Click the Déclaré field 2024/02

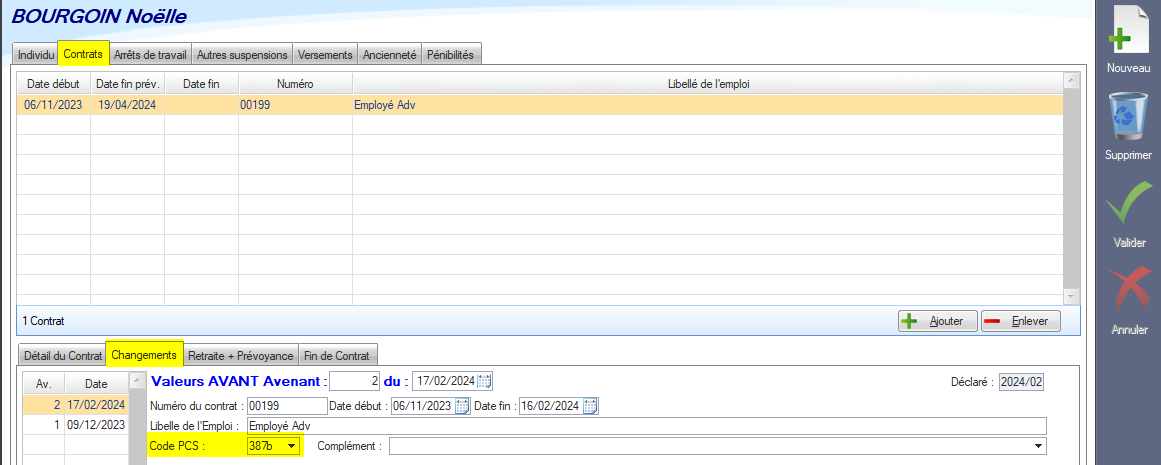click(1021, 382)
